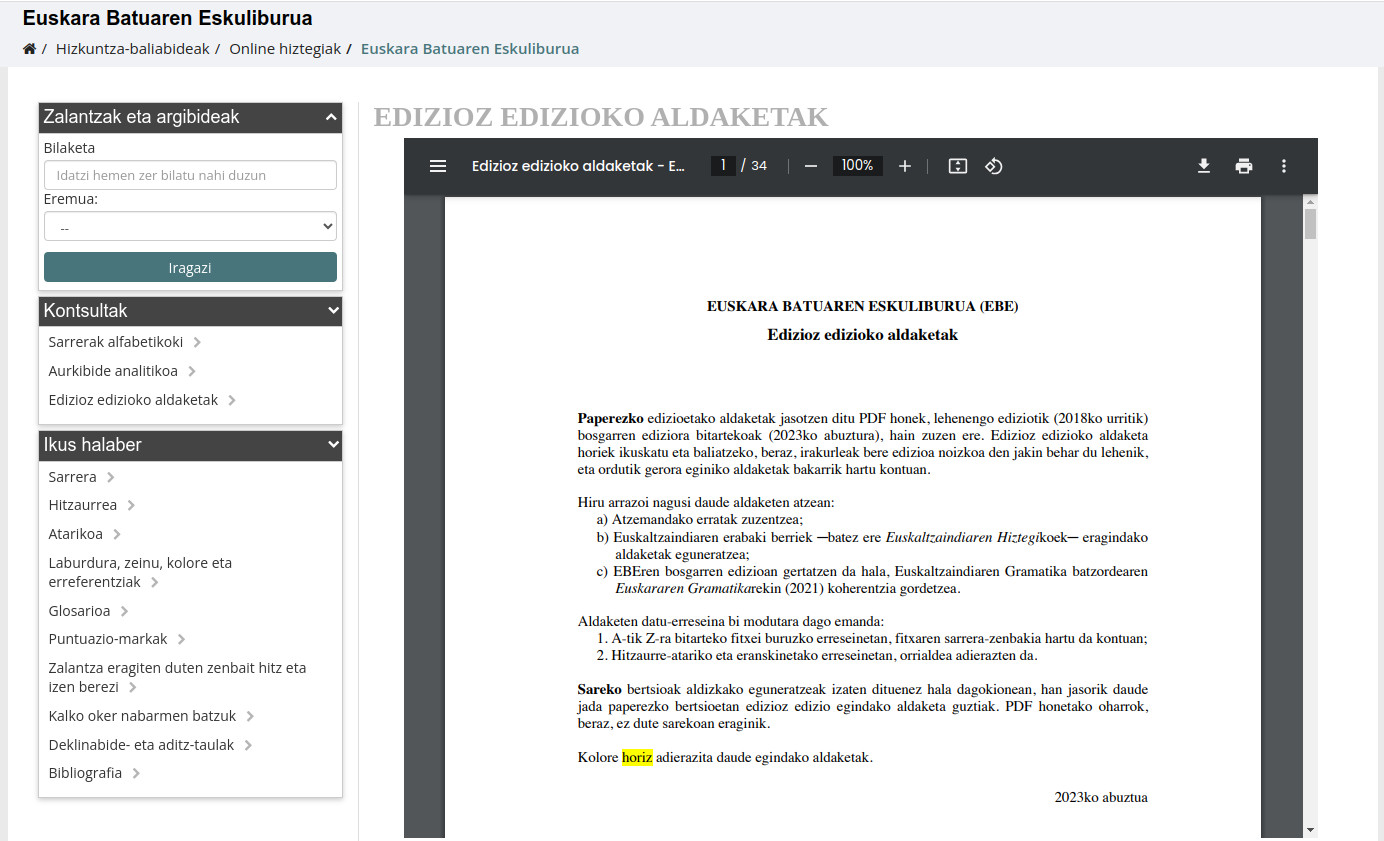Click the 100% zoom level field
This screenshot has width=1384, height=841.
[858, 166]
